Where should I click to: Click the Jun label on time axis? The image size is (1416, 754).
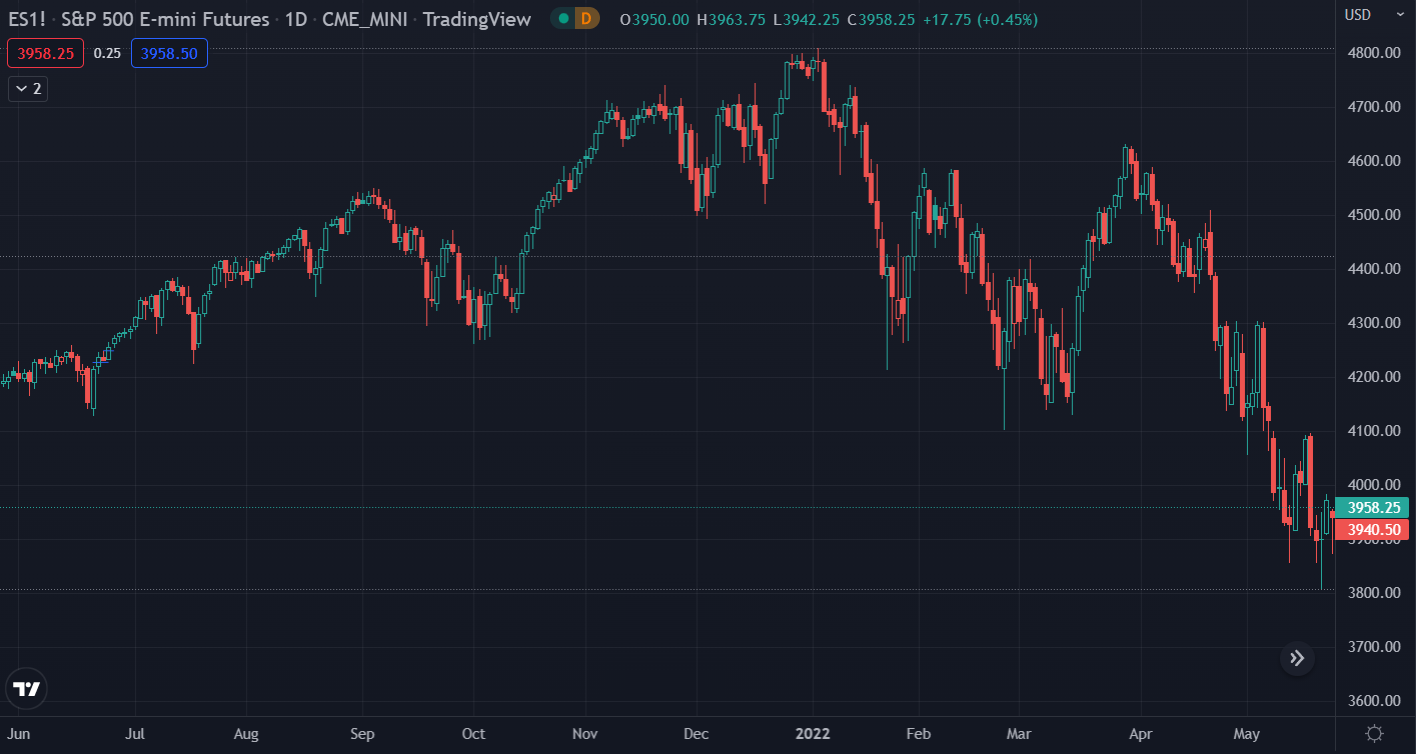[19, 734]
